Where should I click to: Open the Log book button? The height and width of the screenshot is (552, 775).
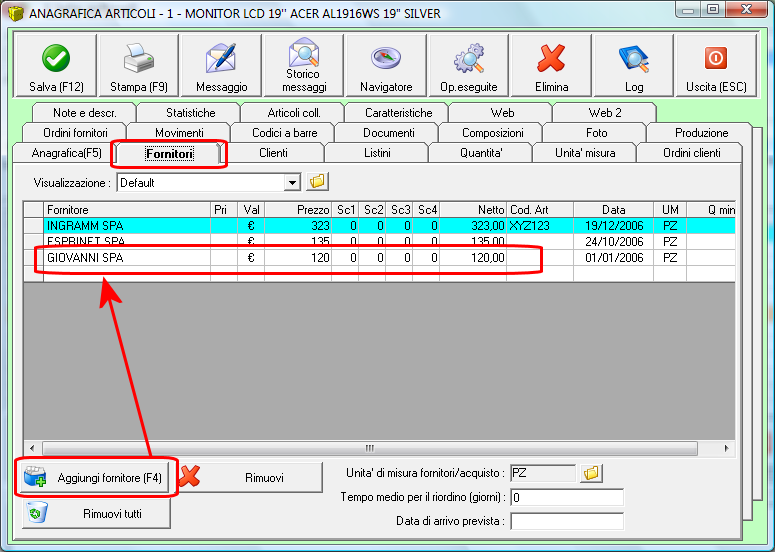point(634,65)
